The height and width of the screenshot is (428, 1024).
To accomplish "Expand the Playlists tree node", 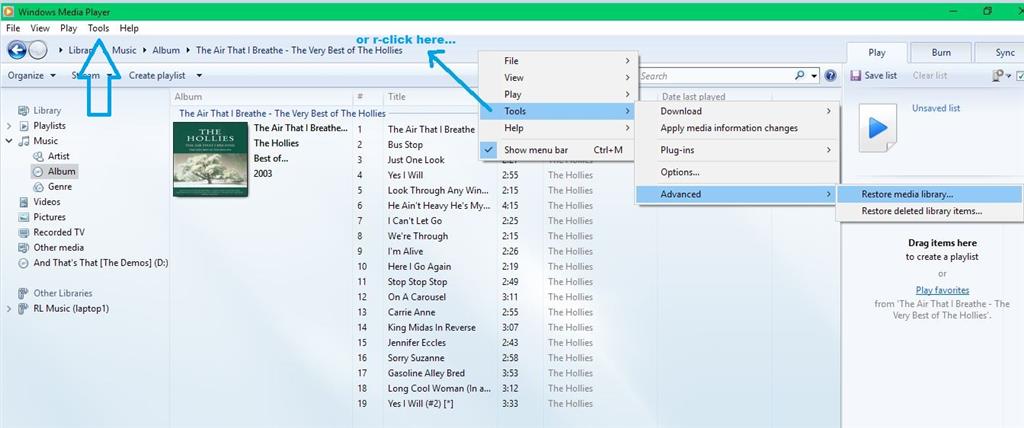I will (x=8, y=125).
